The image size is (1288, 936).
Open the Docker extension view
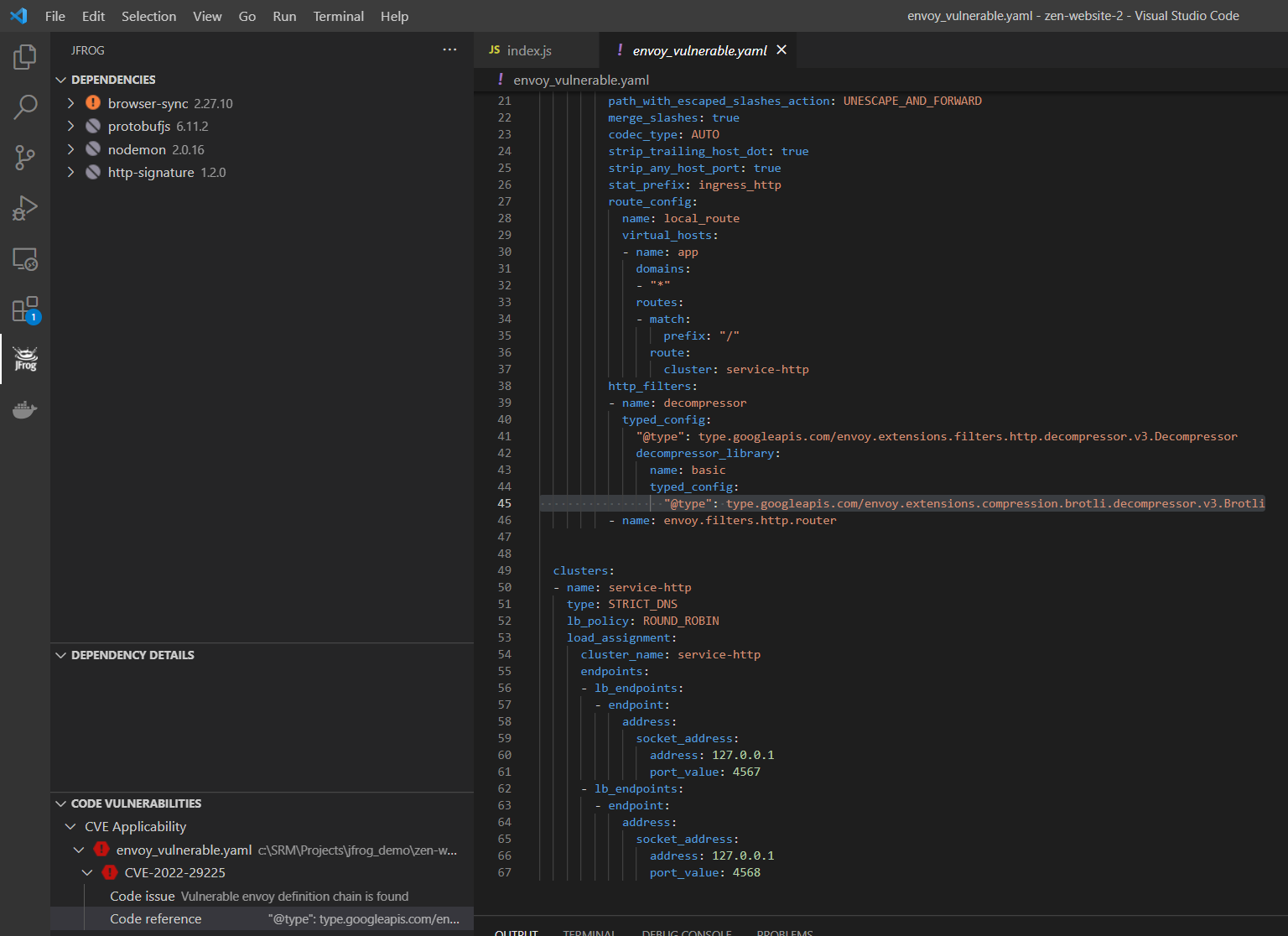pos(24,409)
